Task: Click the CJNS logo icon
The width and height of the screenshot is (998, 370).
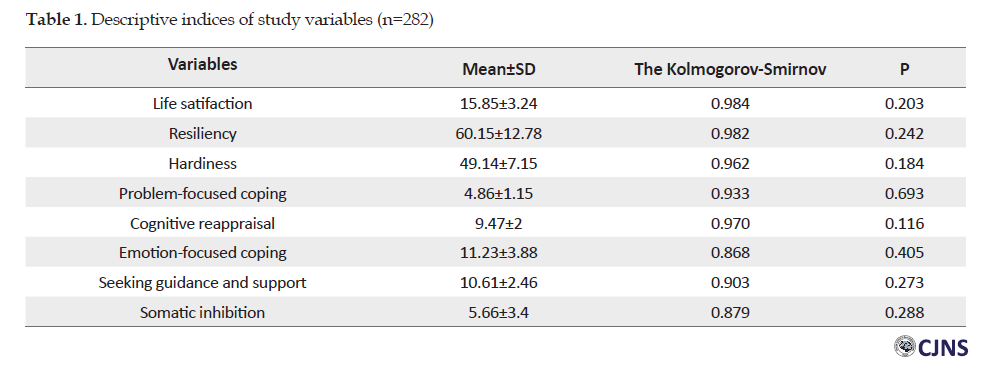Action: (x=904, y=347)
